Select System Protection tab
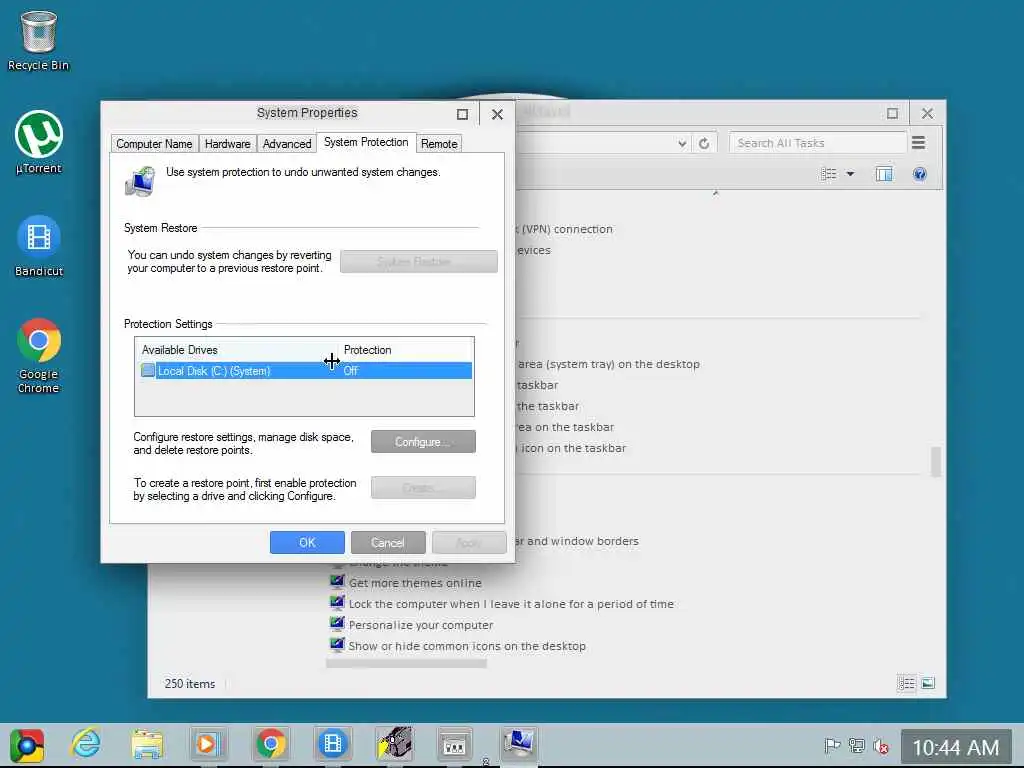This screenshot has width=1024, height=768. [x=366, y=142]
